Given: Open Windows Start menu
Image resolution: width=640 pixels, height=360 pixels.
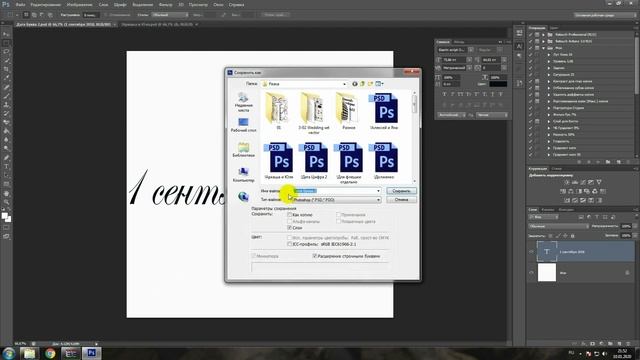Looking at the screenshot, I should pyautogui.click(x=9, y=353).
